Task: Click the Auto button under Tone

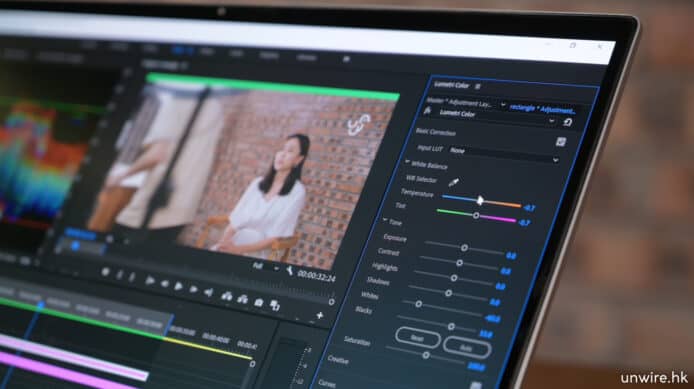Action: [467, 347]
